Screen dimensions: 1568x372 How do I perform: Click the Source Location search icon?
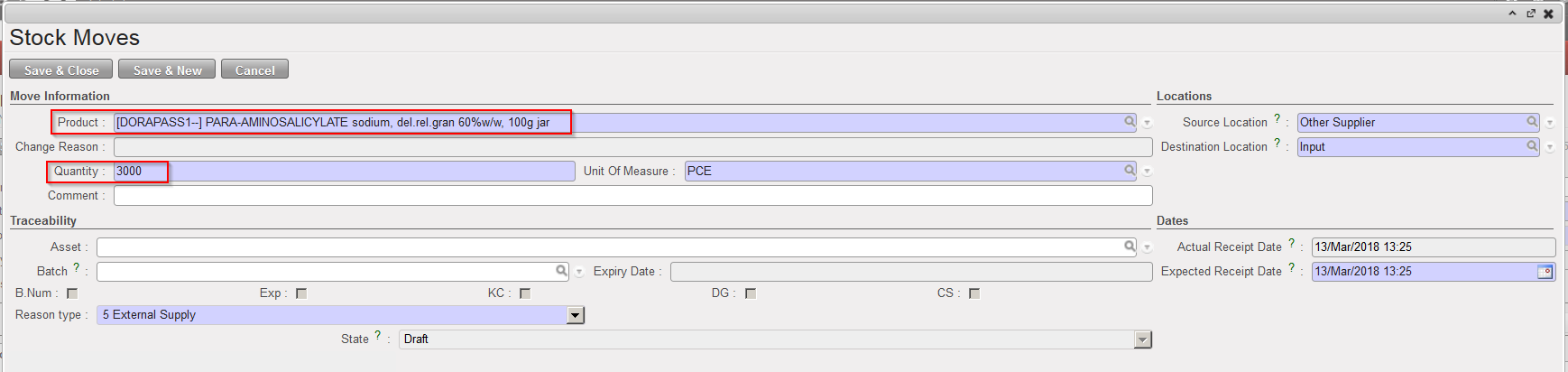pos(1531,121)
